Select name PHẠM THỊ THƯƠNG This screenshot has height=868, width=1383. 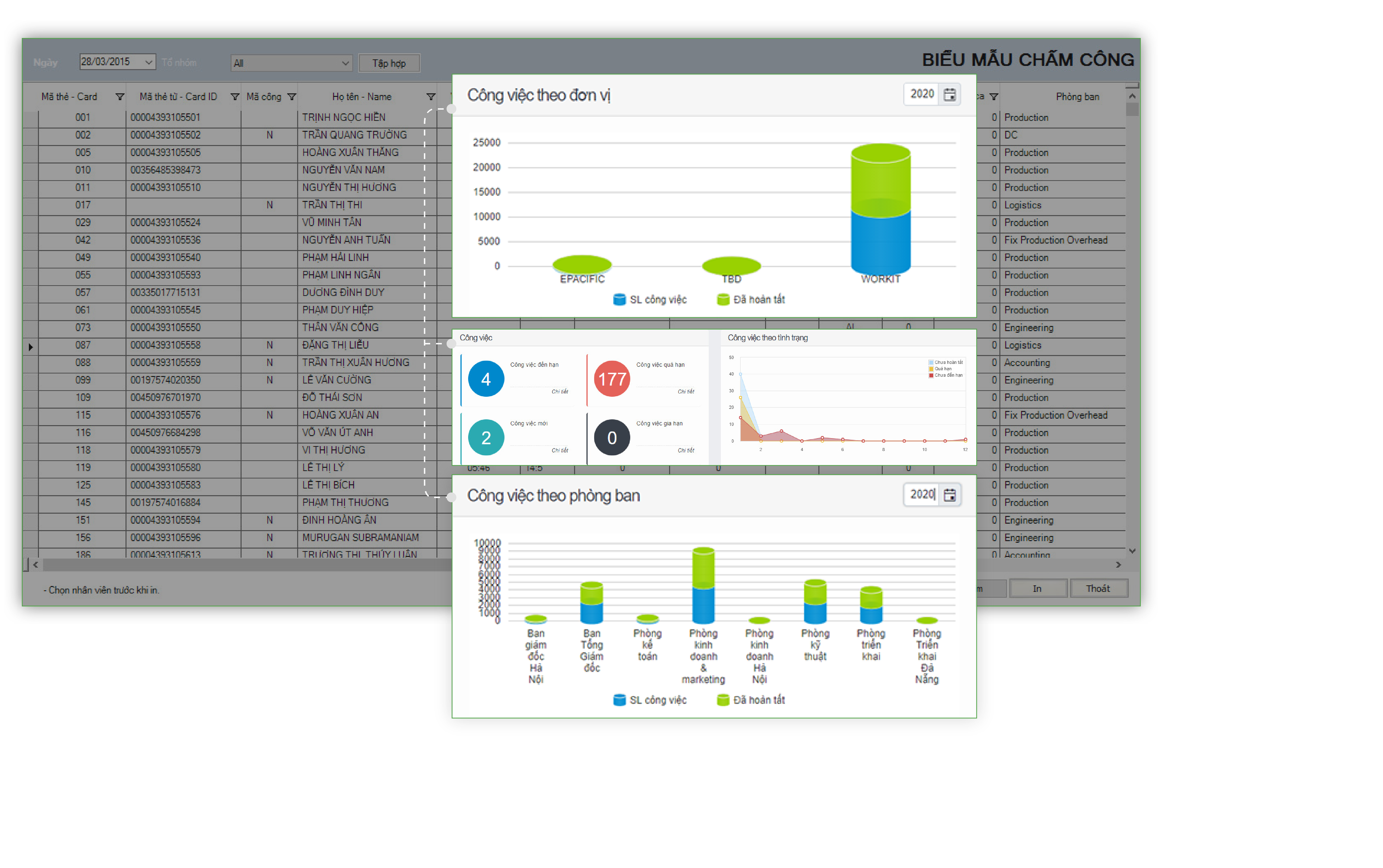pos(346,503)
